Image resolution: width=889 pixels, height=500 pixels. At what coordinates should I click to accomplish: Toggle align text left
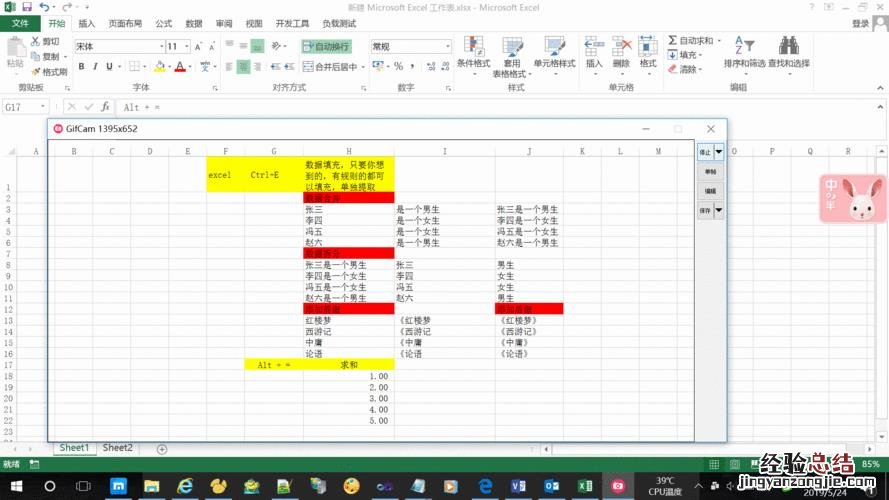(x=229, y=67)
